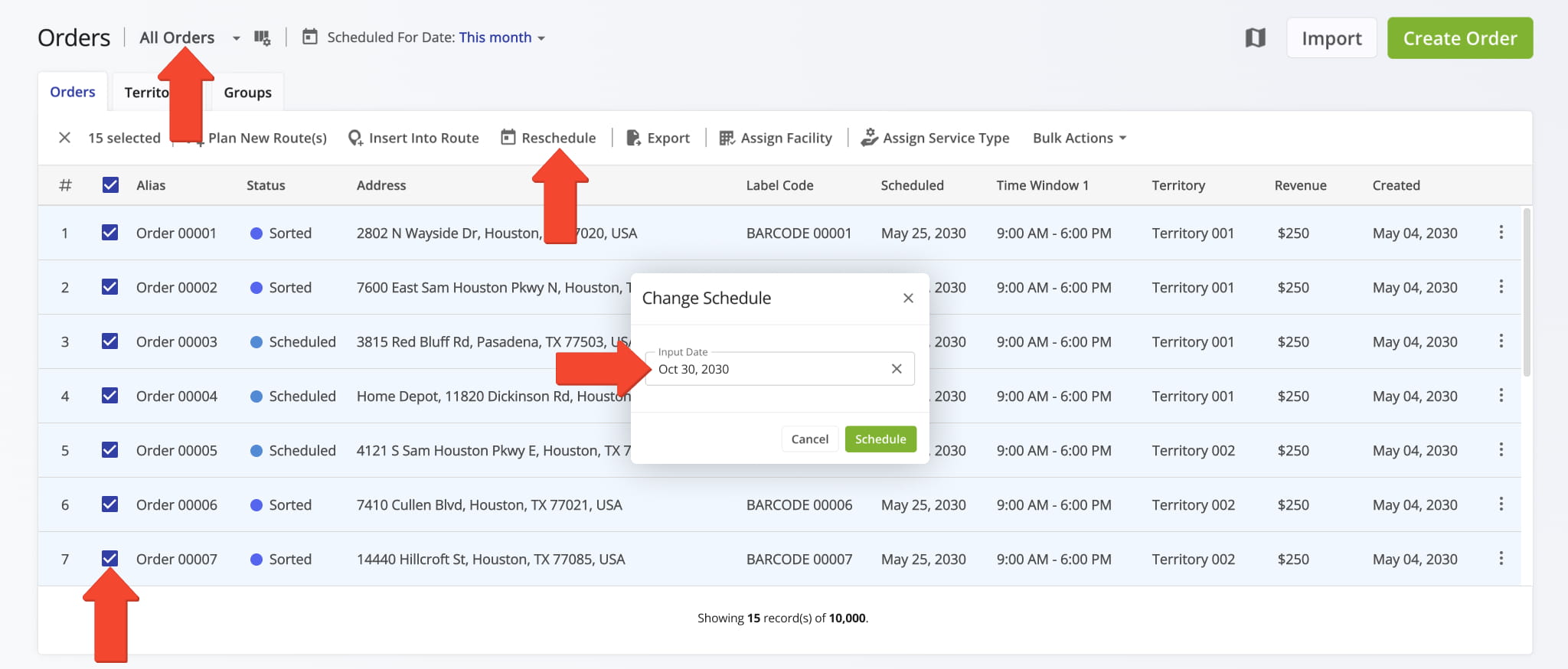This screenshot has height=669, width=1568.
Task: Click Insert Into Route label
Action: 423,138
